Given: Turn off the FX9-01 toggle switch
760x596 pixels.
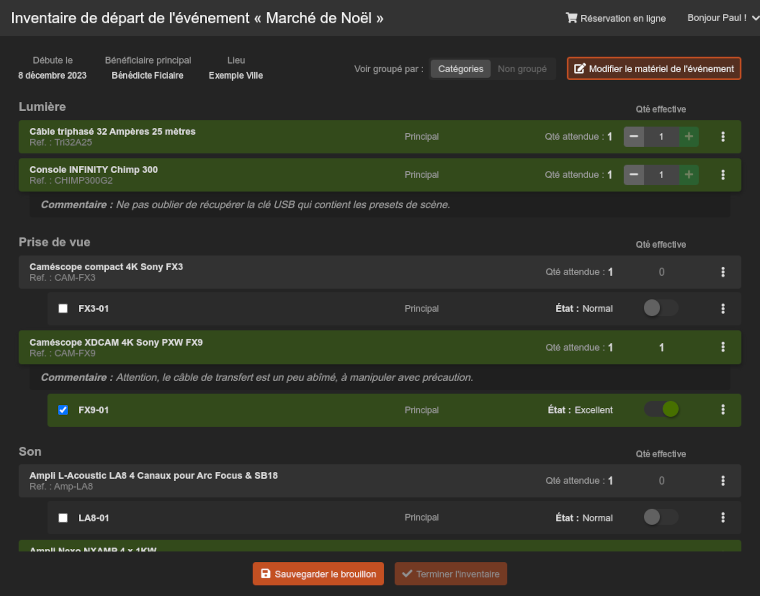Looking at the screenshot, I should coord(660,410).
